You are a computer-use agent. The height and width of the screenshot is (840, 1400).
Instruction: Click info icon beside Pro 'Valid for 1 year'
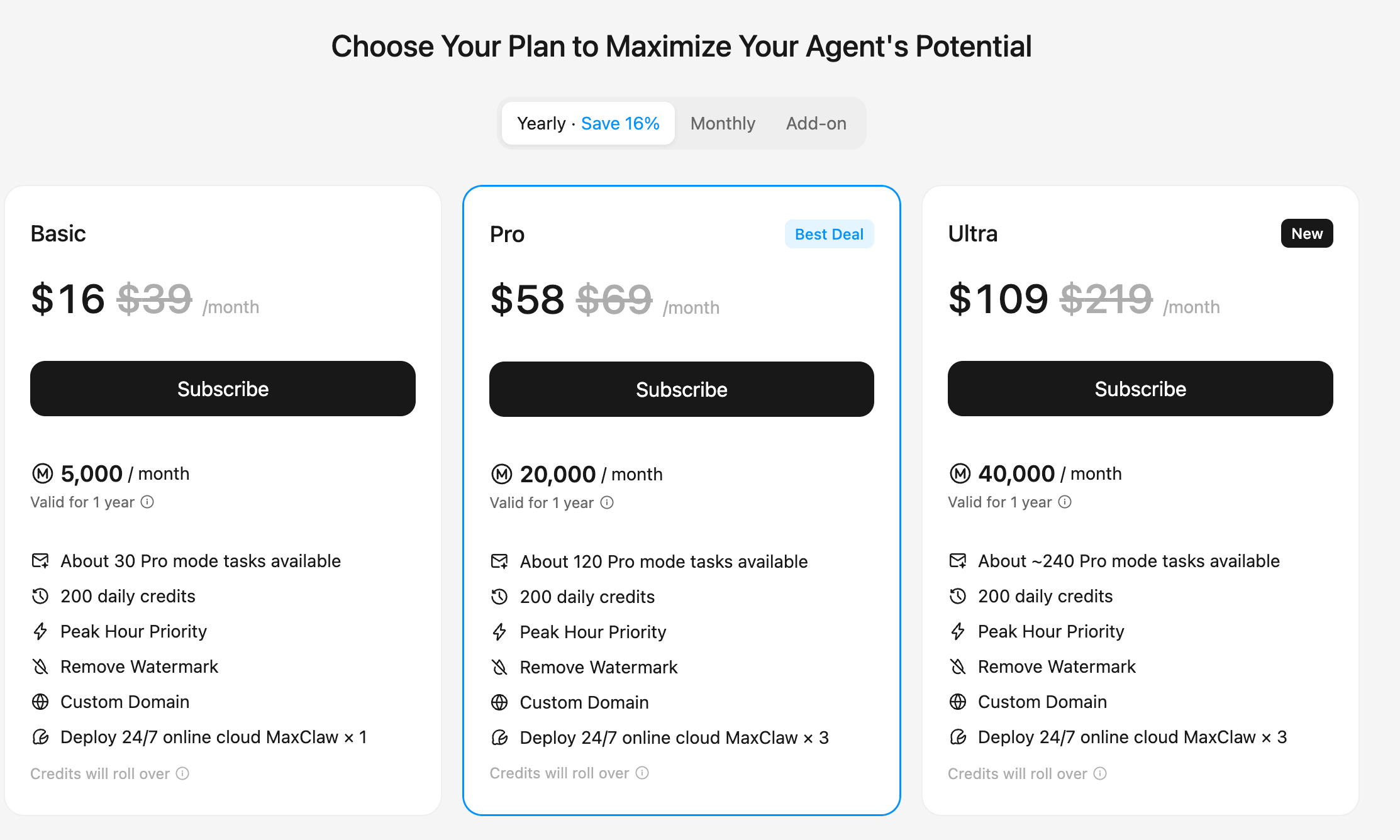coord(607,502)
